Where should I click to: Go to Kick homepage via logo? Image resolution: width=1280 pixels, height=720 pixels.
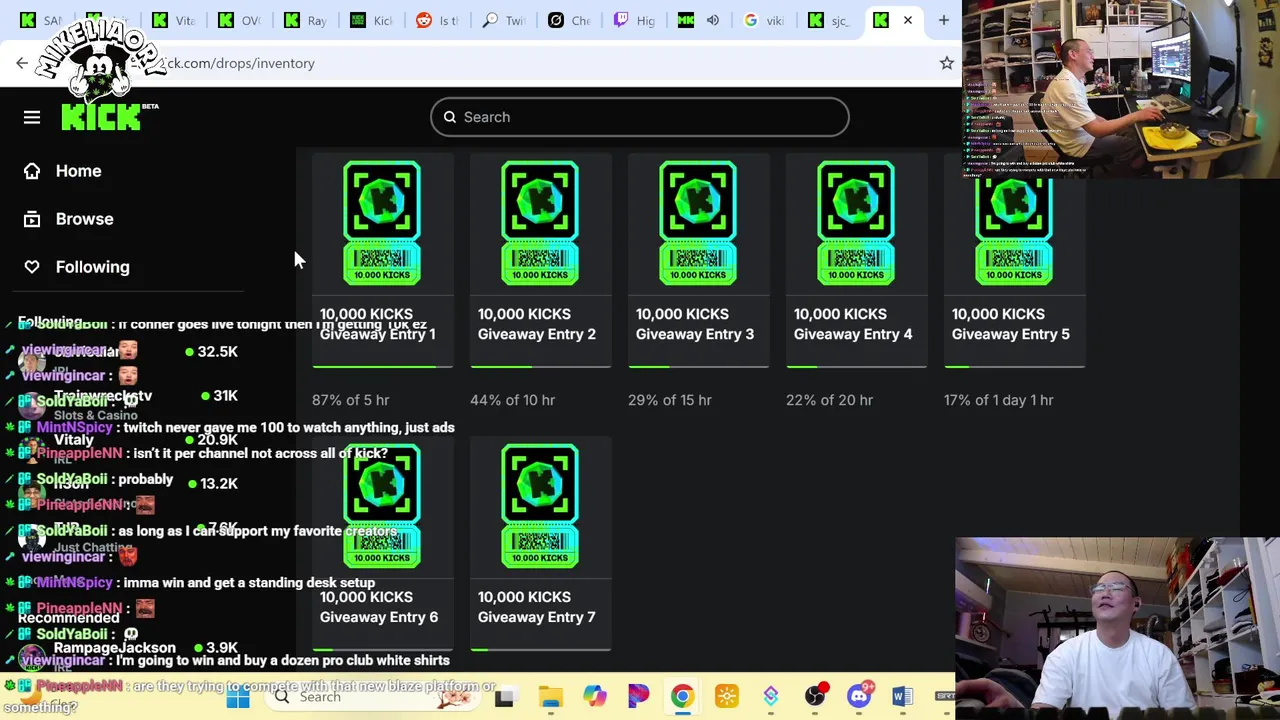(101, 117)
